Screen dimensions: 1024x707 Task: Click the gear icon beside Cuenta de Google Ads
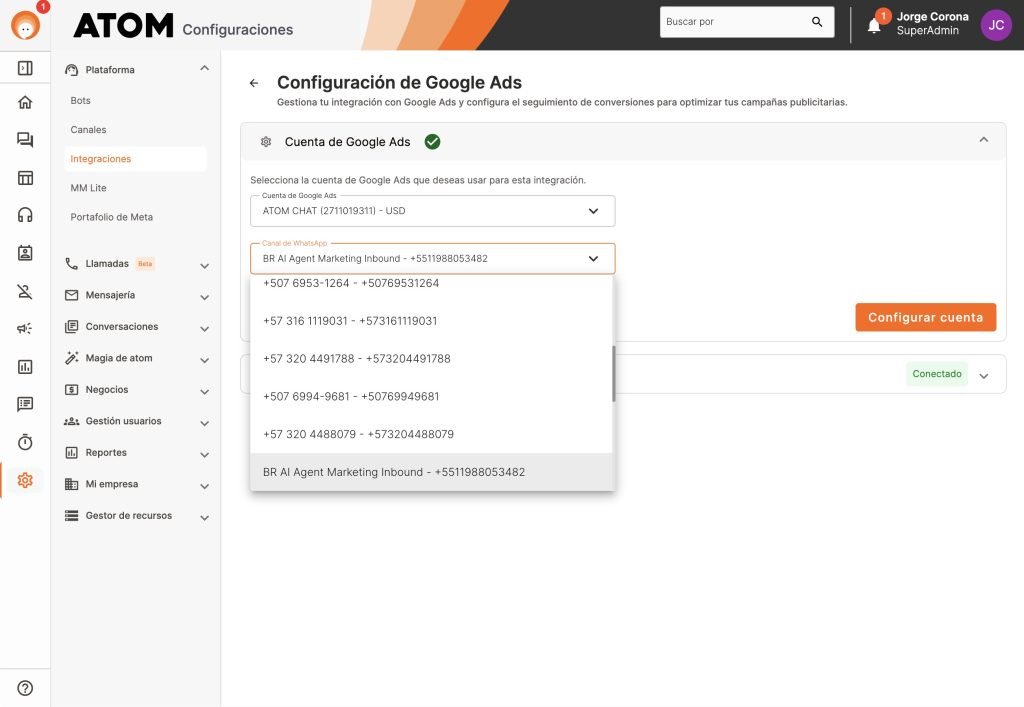point(266,142)
